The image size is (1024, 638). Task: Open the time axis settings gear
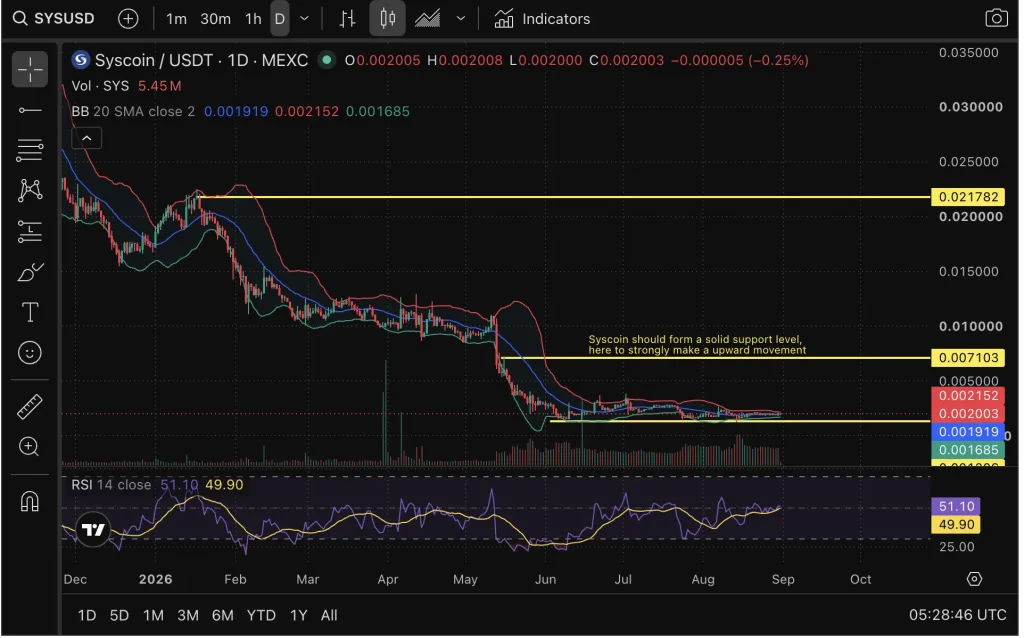coord(974,579)
